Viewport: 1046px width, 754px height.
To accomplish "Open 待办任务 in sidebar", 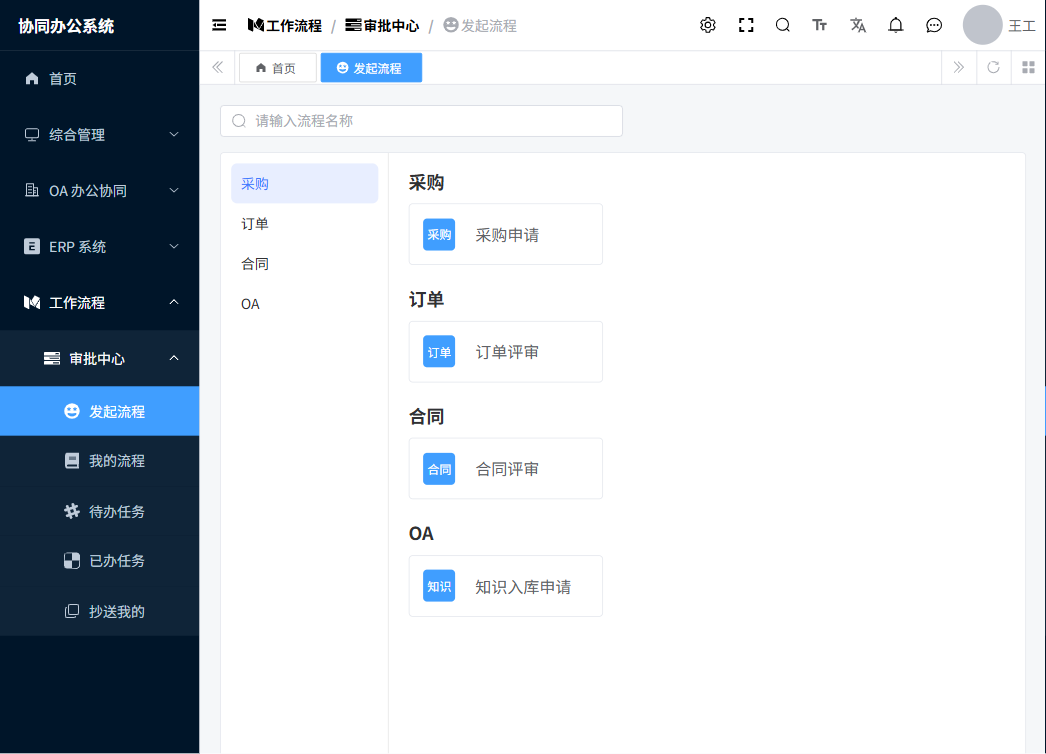I will 99,511.
